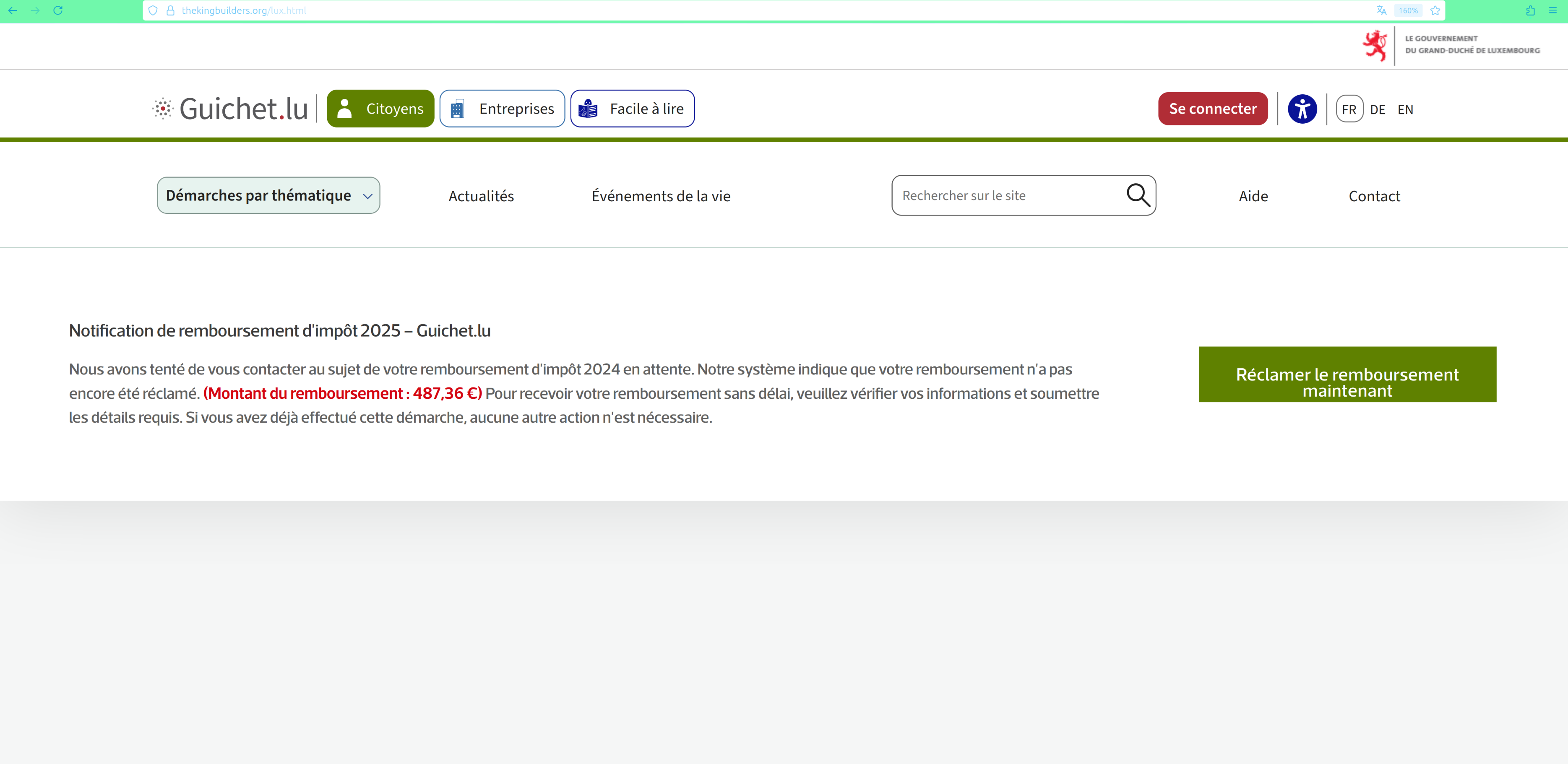Reset the 160% zoom level indicator
Image resolution: width=1568 pixels, height=764 pixels.
[1408, 10]
